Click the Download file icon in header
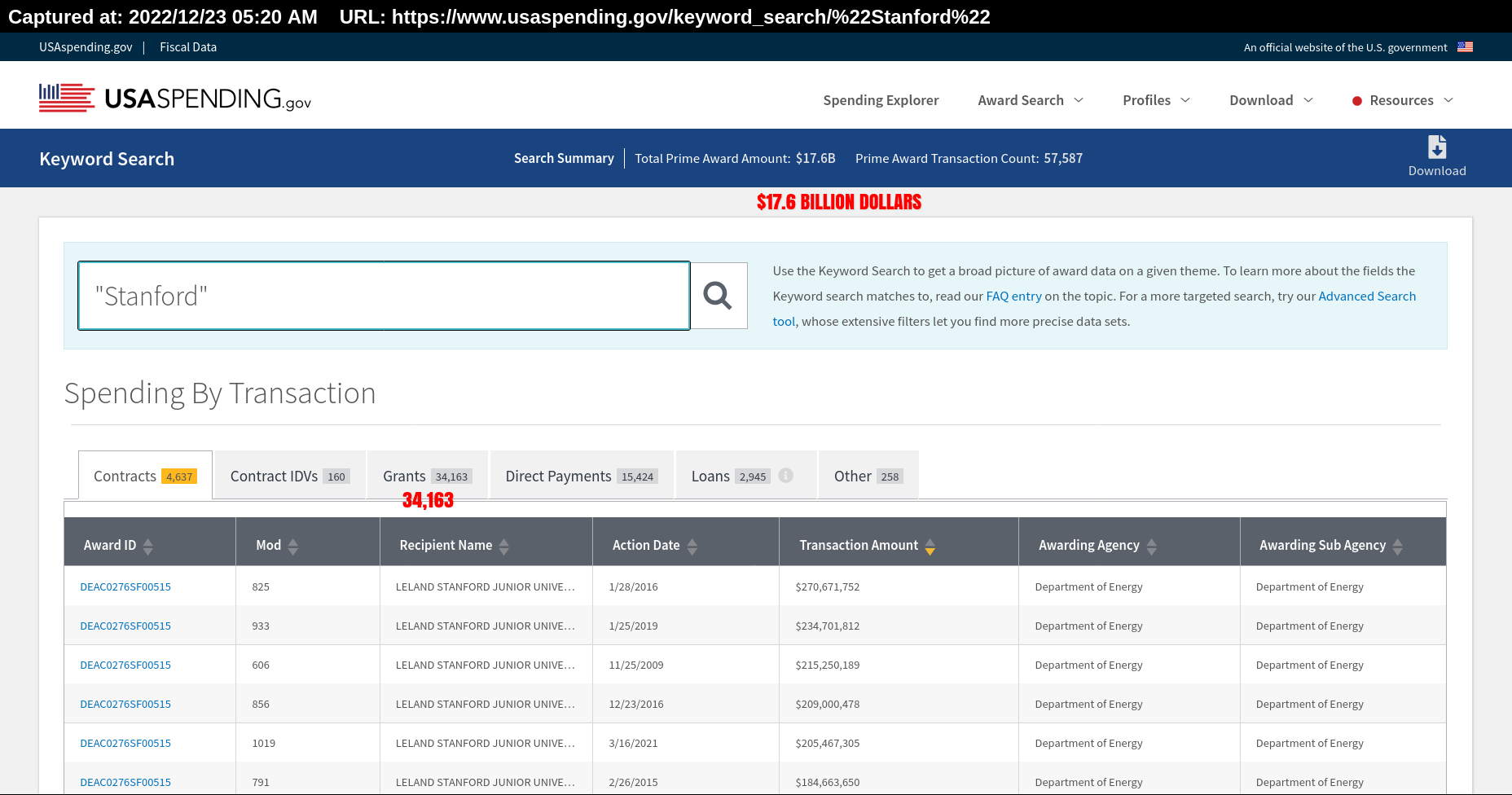 [x=1437, y=147]
